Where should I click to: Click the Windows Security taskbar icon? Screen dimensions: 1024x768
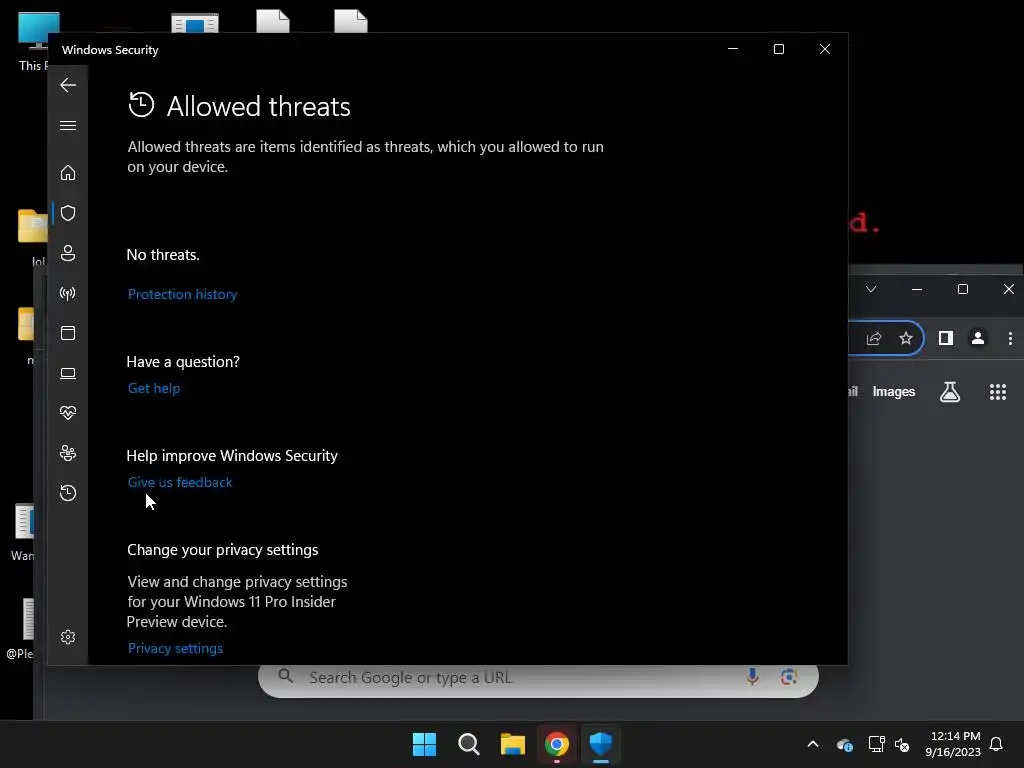(x=600, y=744)
